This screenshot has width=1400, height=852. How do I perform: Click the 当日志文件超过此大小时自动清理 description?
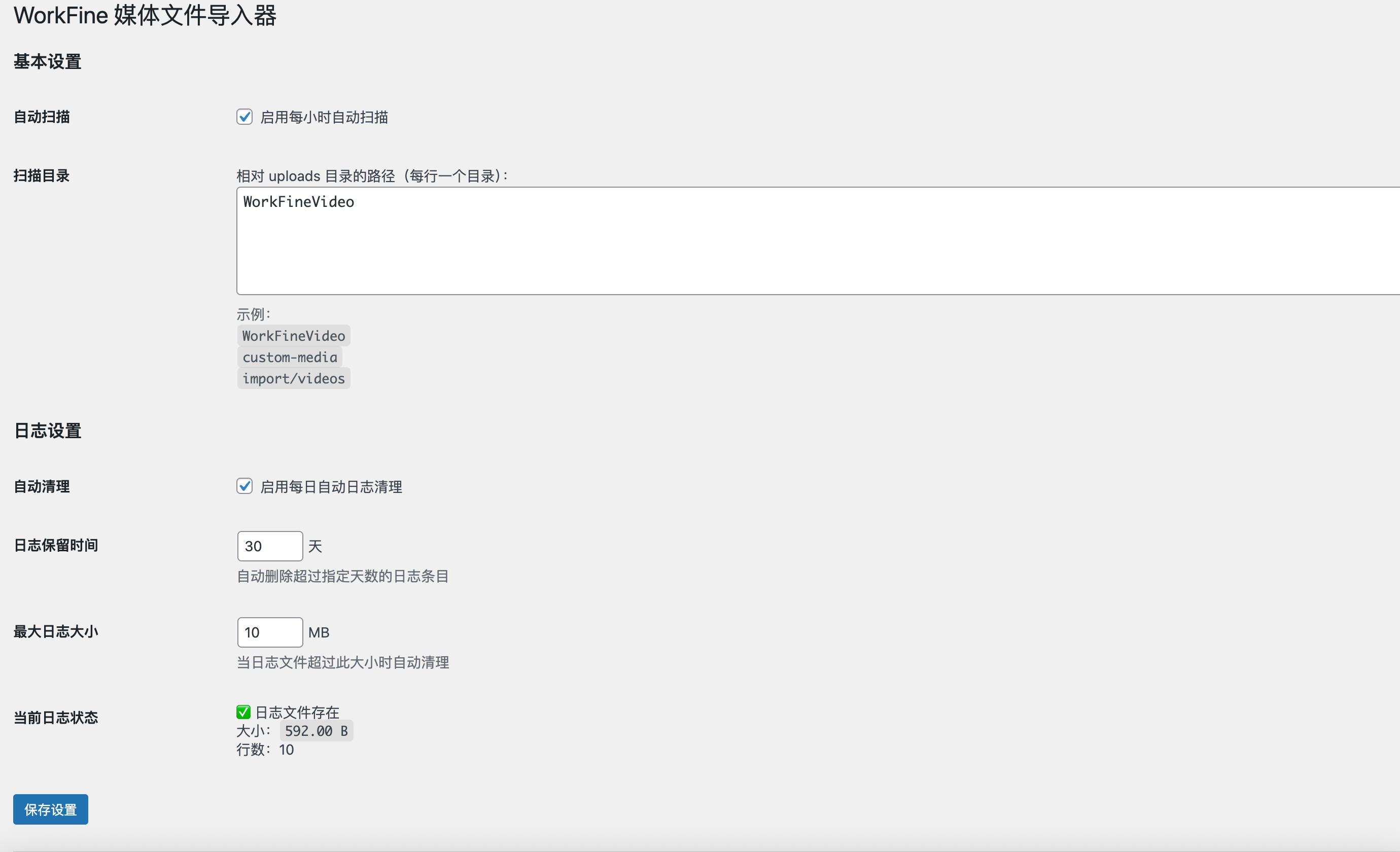(x=342, y=662)
